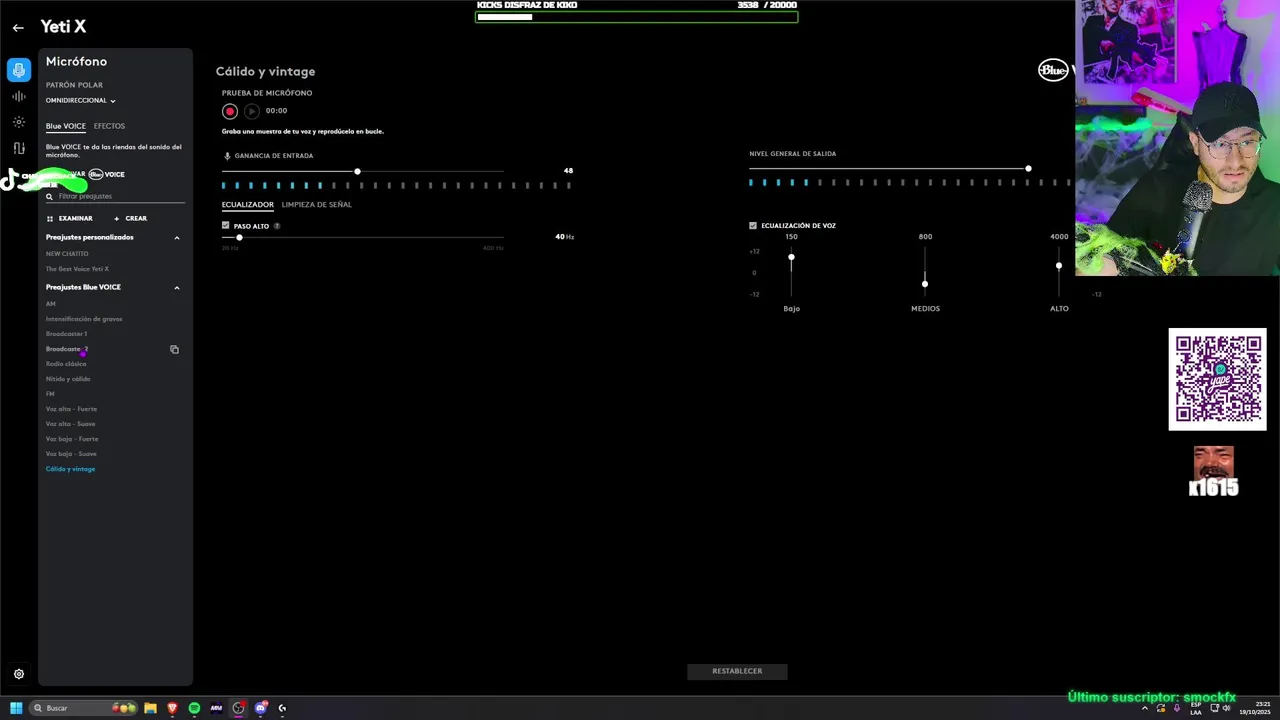Click the Ganancia de Entrada slider handle
1280x720 pixels.
point(357,172)
